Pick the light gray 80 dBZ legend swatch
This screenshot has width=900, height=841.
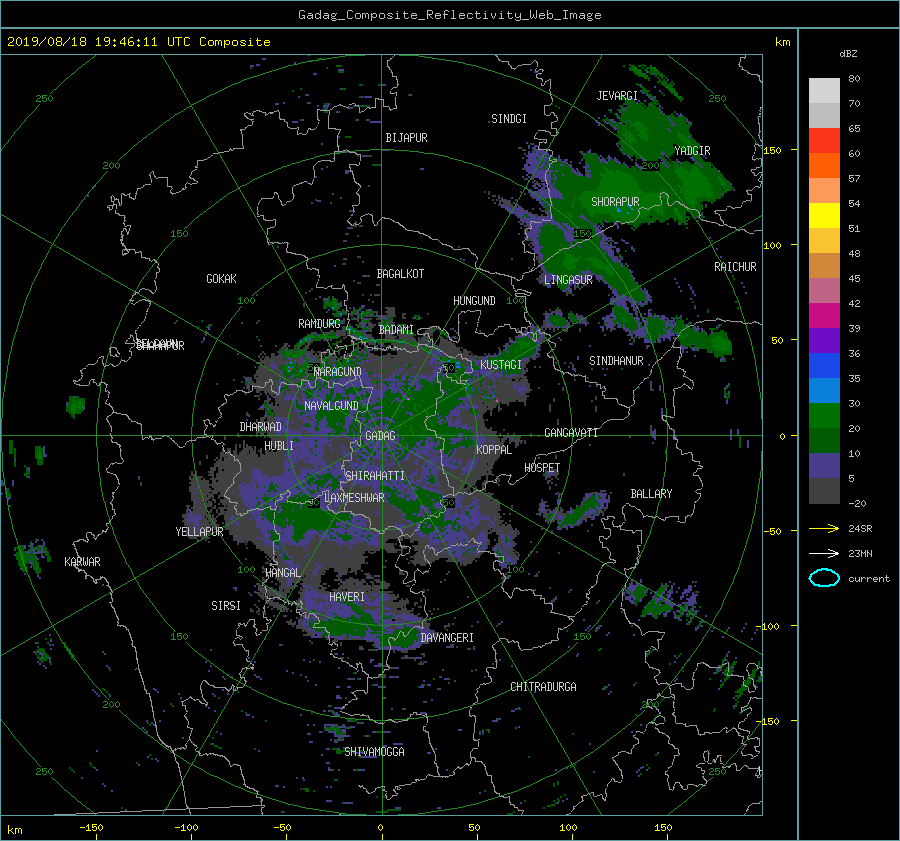click(x=824, y=91)
